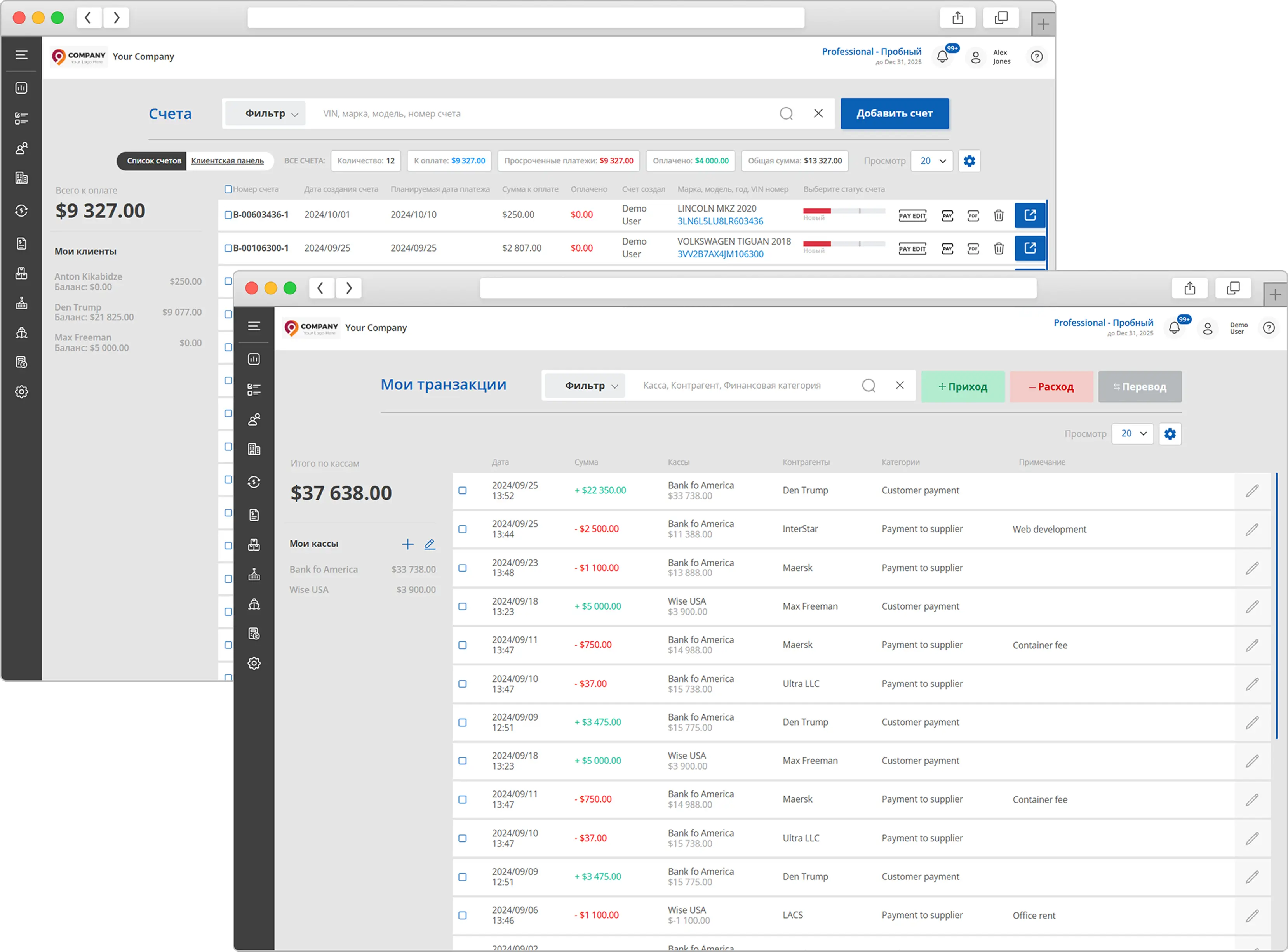Image resolution: width=1288 pixels, height=952 pixels.
Task: Click share icon in front browser window
Action: 1189,288
